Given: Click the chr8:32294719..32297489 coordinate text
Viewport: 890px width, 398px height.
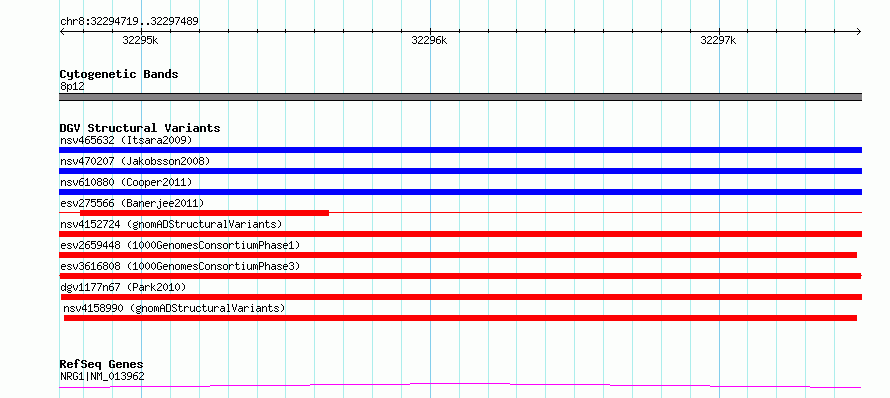Looking at the screenshot, I should 129,22.
